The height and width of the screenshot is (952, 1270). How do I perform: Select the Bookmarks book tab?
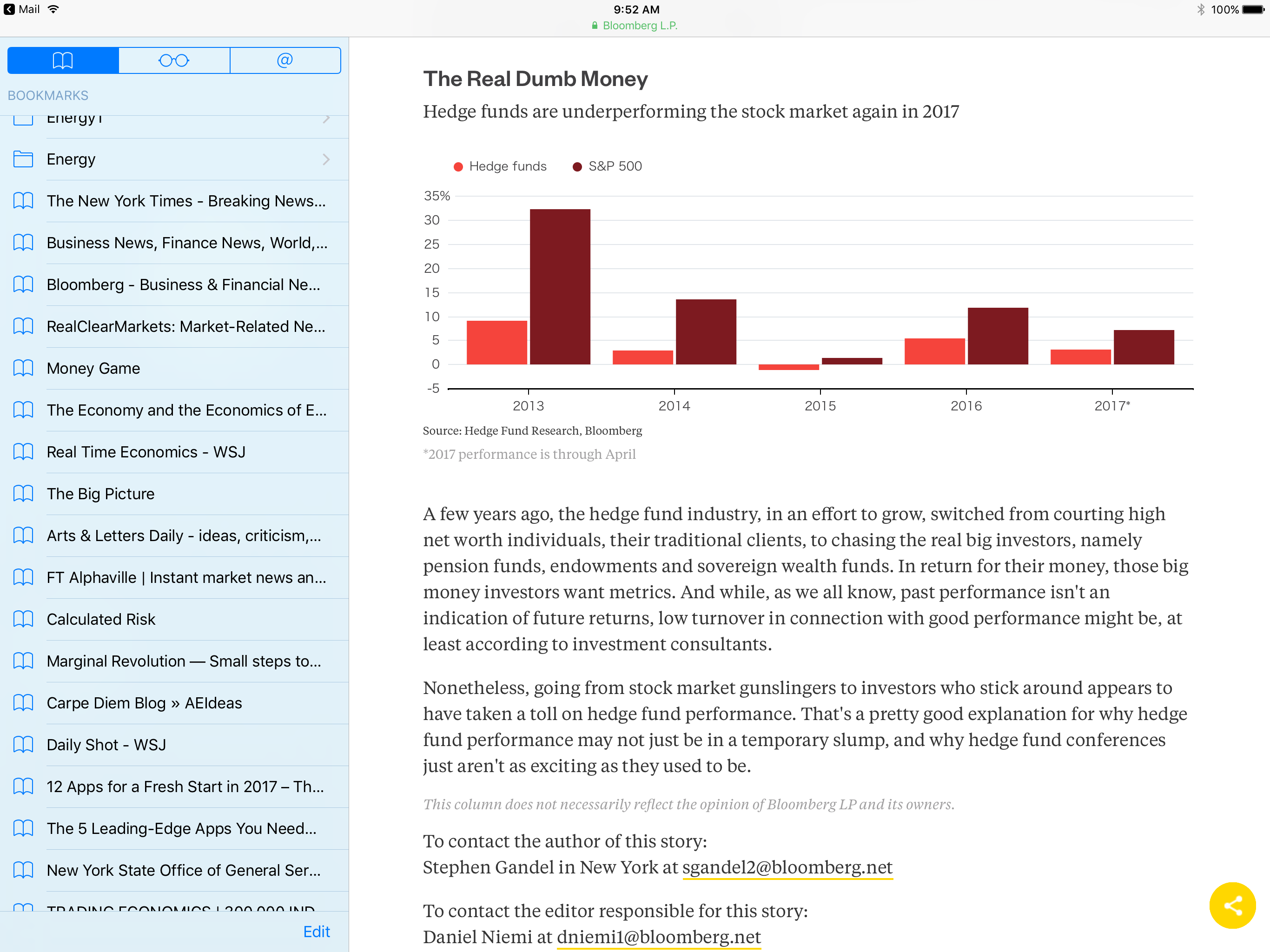(63, 60)
